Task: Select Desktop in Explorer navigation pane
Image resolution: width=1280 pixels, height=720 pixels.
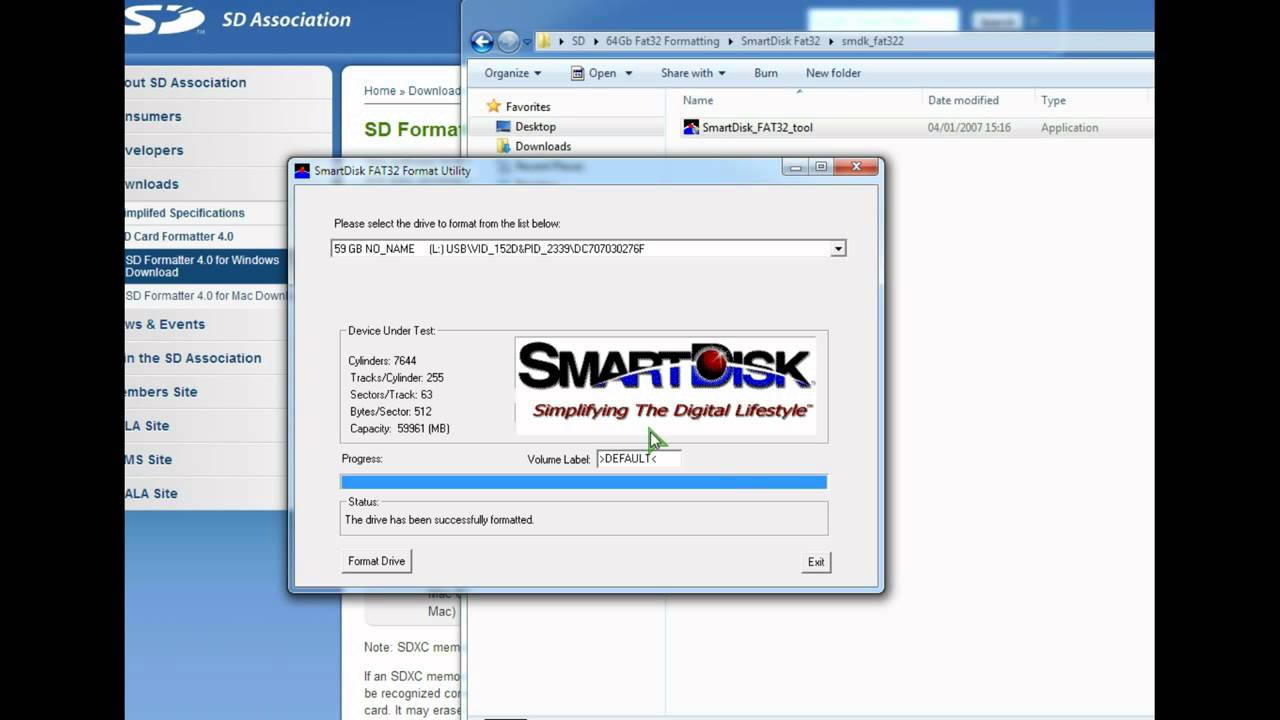Action: 535,127
